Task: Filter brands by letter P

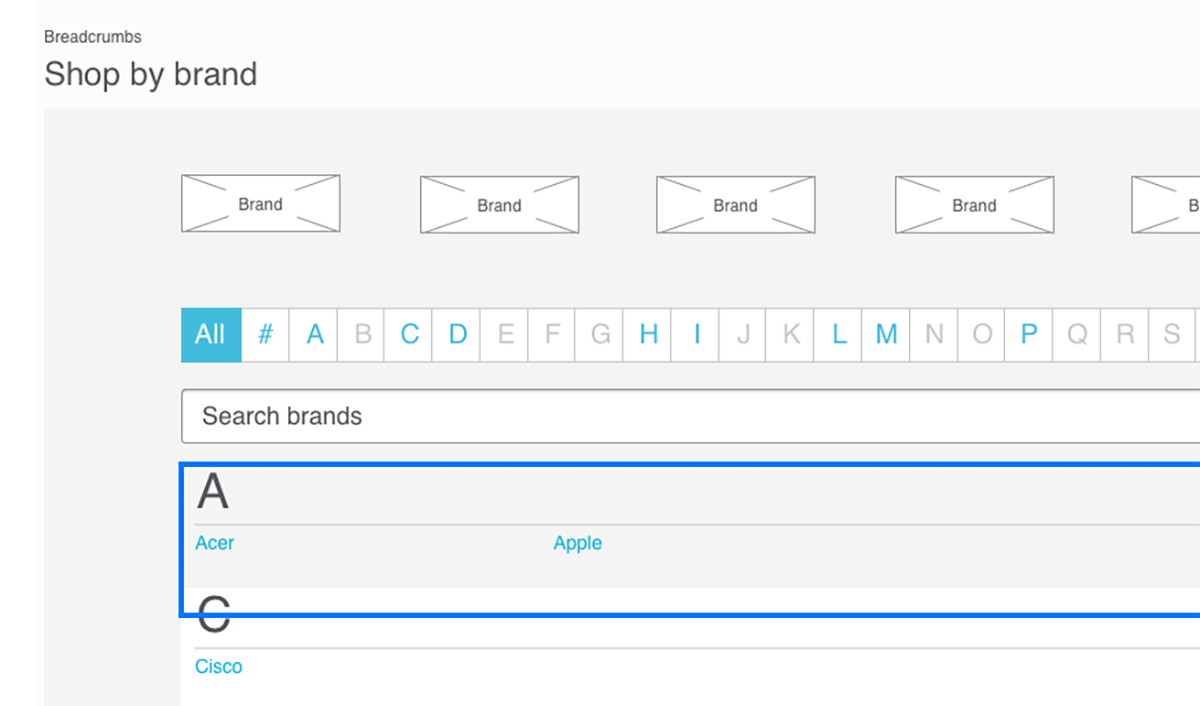Action: tap(1029, 334)
